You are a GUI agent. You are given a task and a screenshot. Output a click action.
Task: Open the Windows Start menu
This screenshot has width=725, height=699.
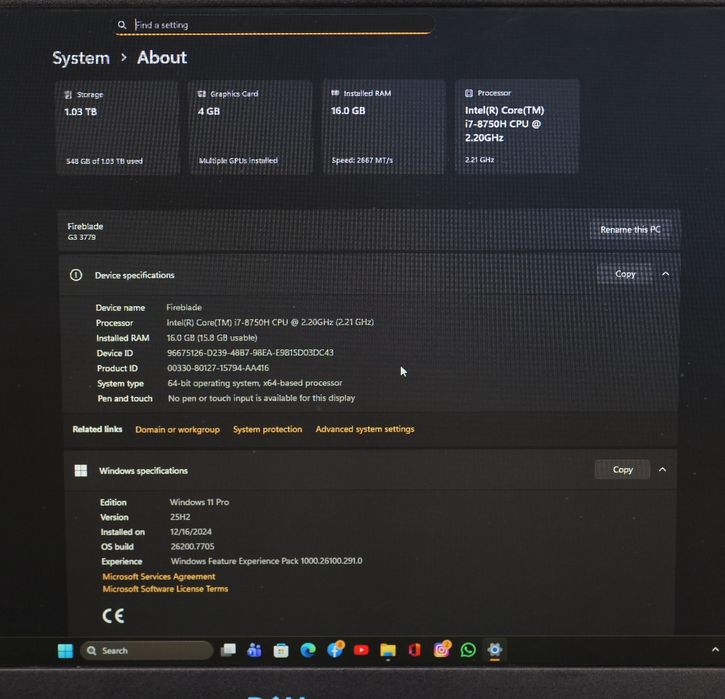[x=65, y=650]
